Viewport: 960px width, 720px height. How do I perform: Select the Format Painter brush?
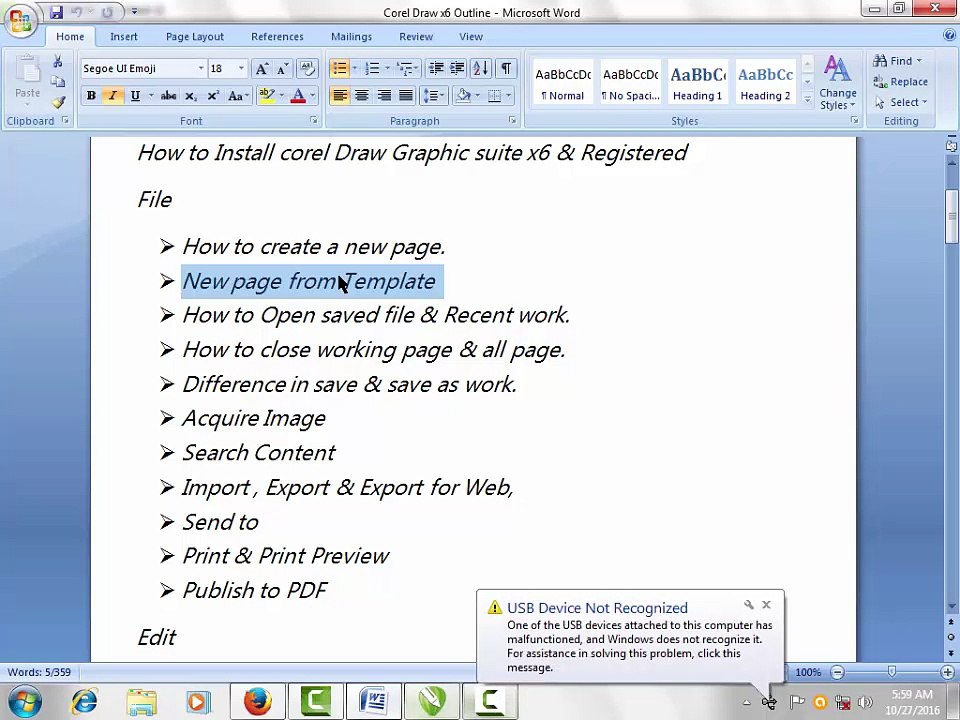(58, 102)
